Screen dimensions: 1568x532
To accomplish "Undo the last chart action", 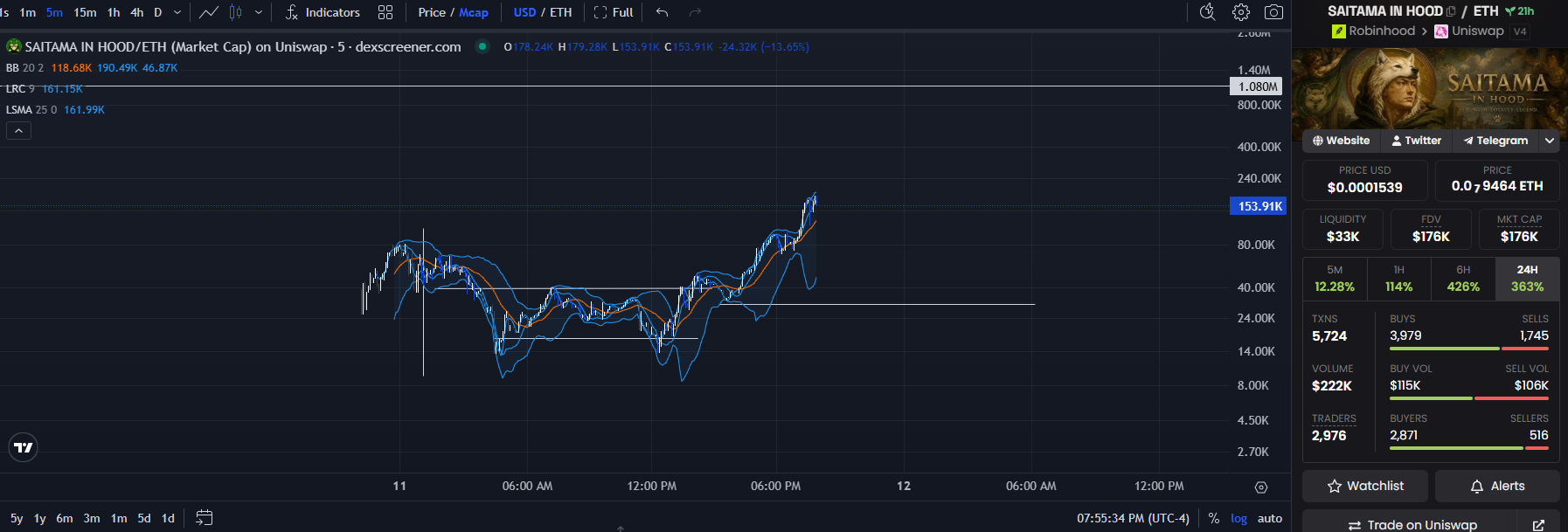I will coord(663,12).
